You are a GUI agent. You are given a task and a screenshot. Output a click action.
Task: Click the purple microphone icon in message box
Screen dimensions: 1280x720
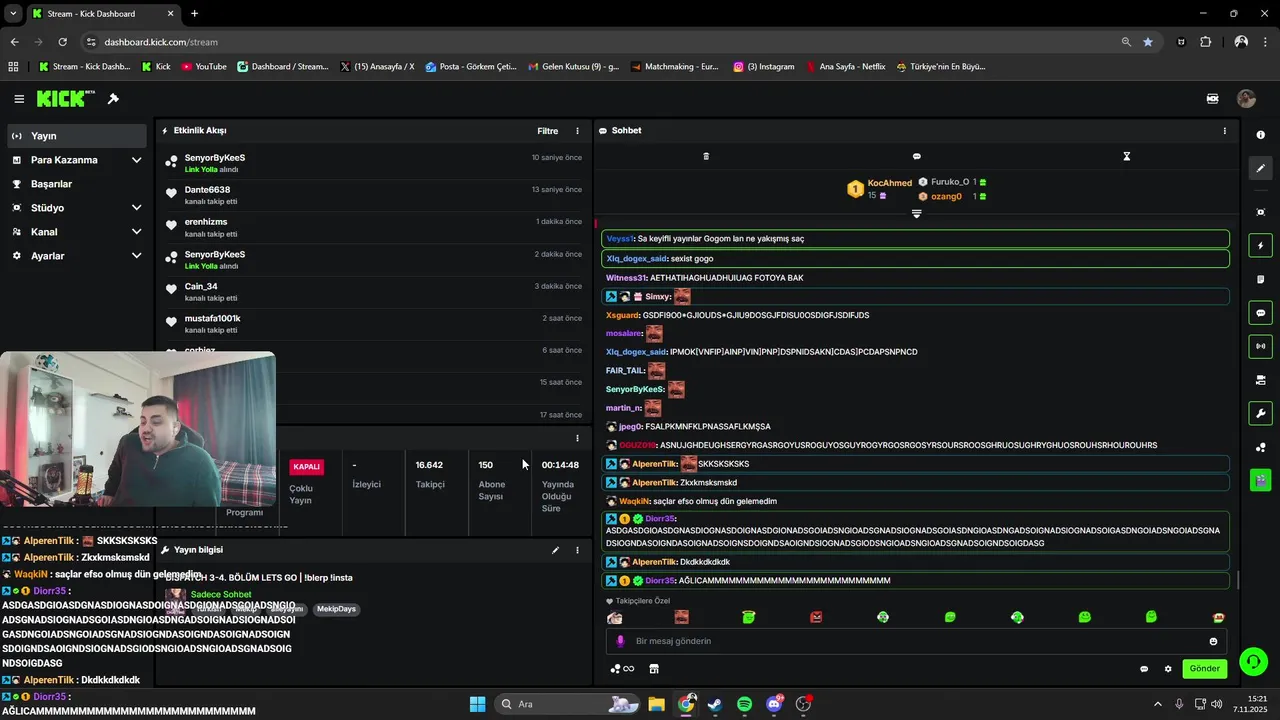tap(620, 641)
